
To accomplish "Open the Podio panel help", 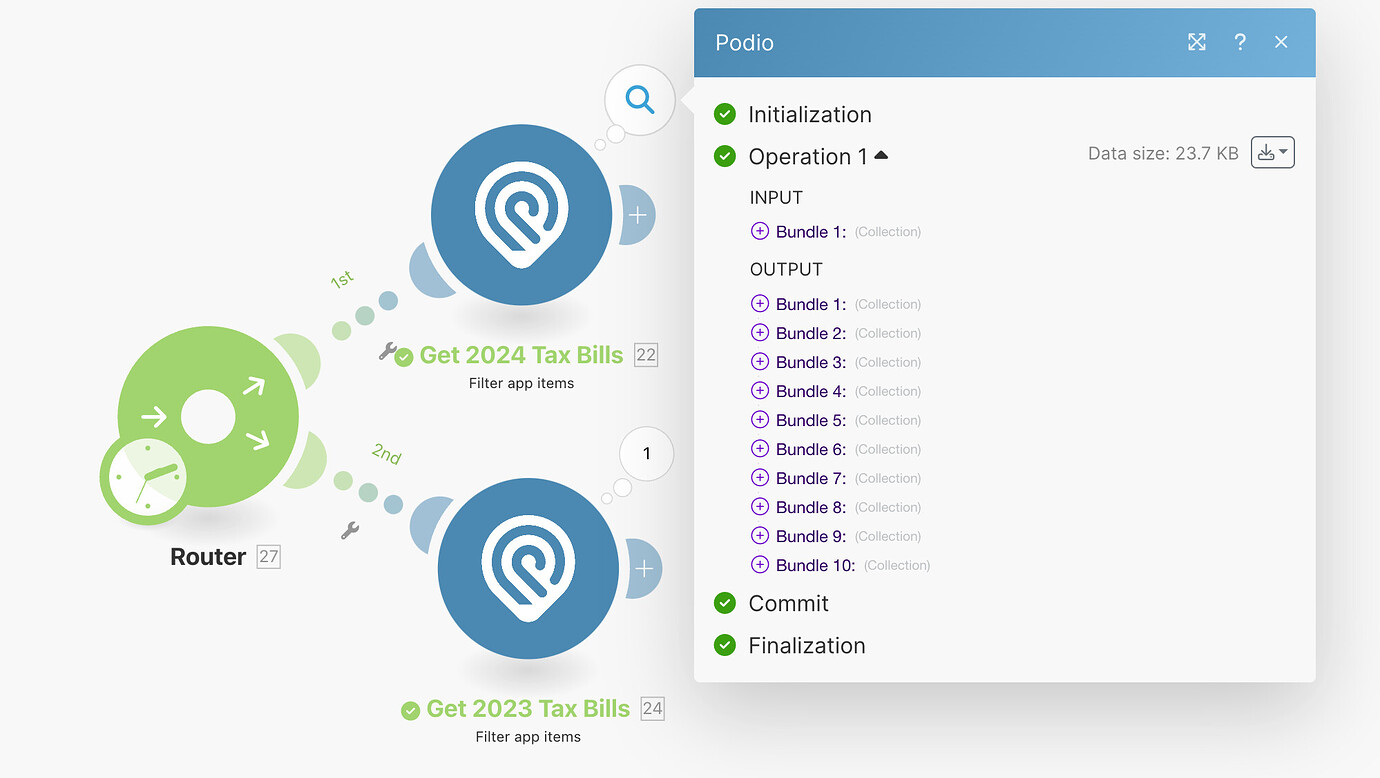I will 1240,42.
